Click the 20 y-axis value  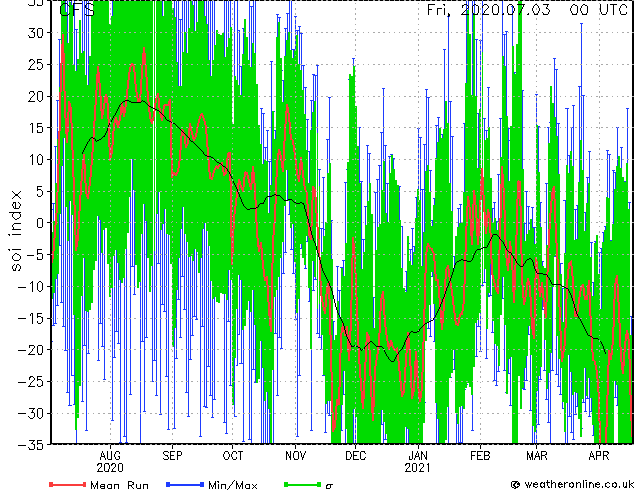[x=36, y=96]
